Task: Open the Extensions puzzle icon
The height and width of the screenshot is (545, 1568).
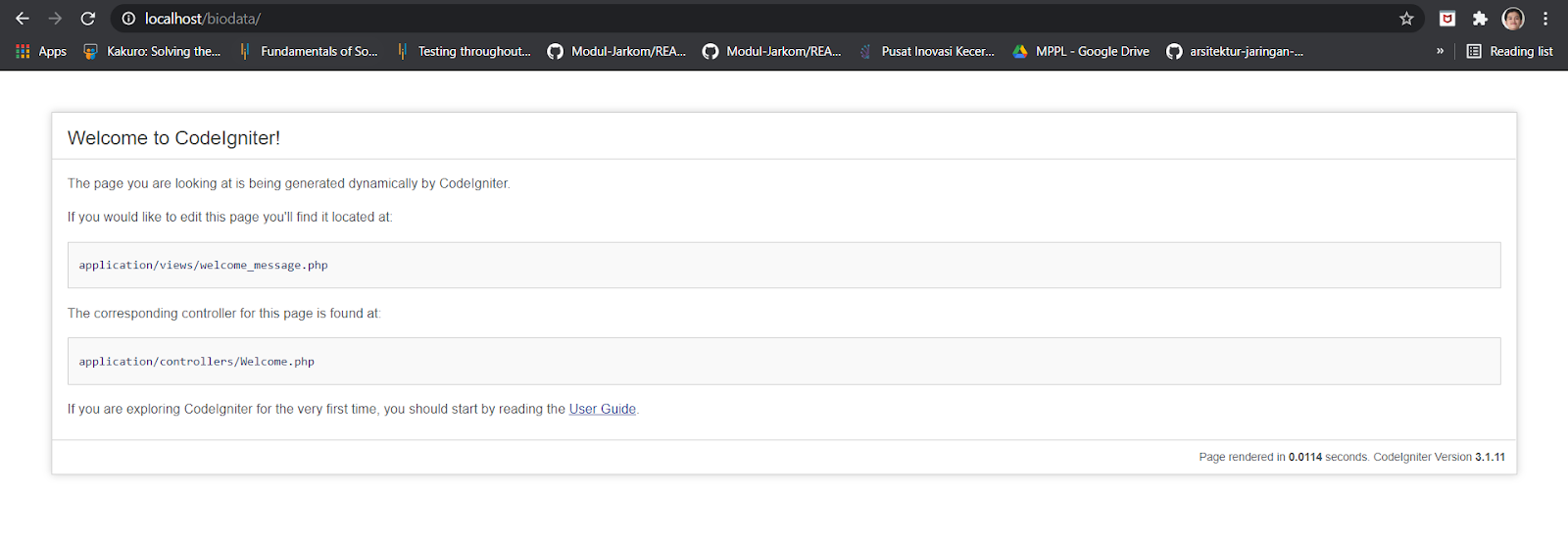Action: pyautogui.click(x=1480, y=19)
